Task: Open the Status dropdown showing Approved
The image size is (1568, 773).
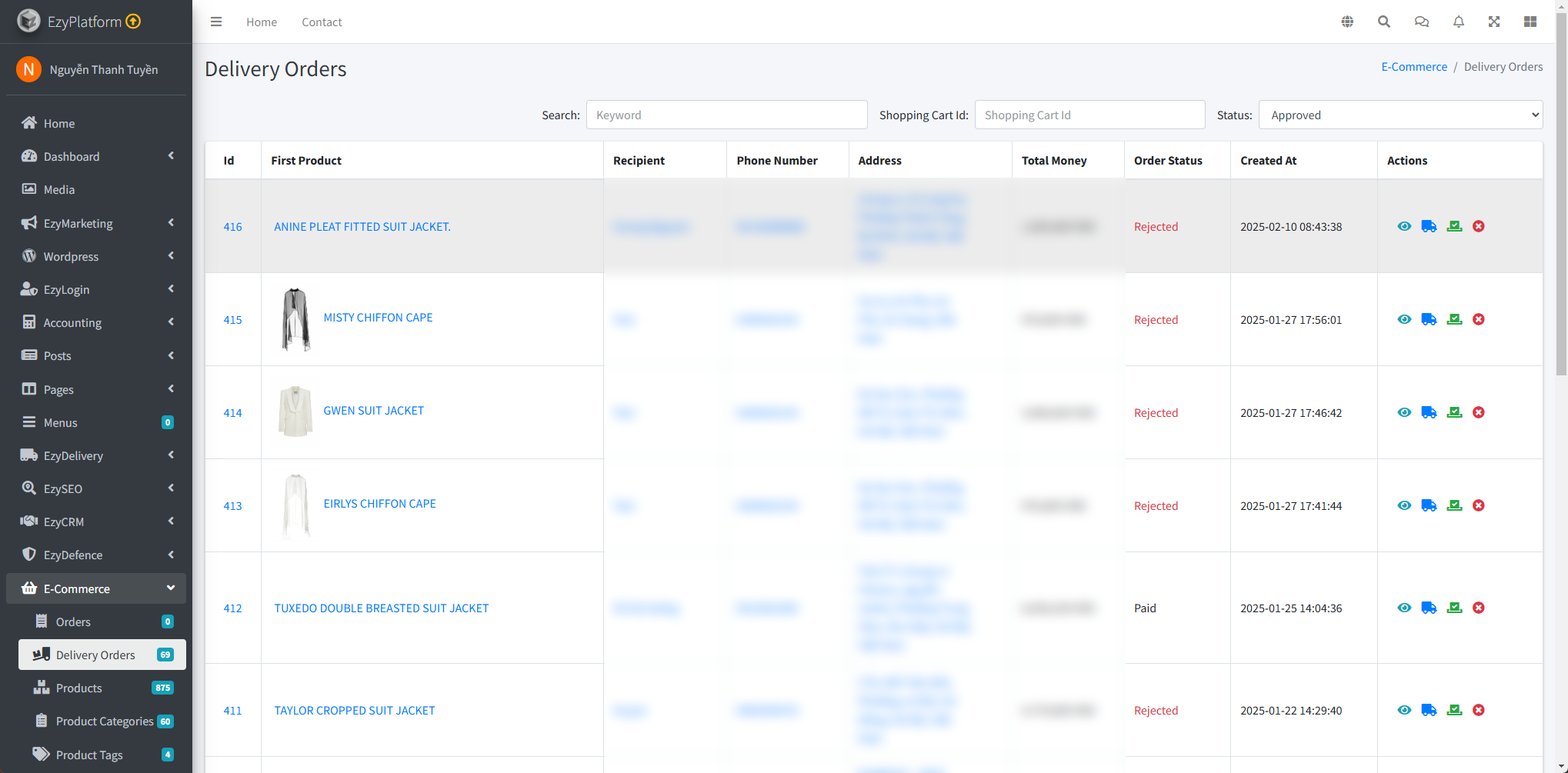Action: (1400, 115)
